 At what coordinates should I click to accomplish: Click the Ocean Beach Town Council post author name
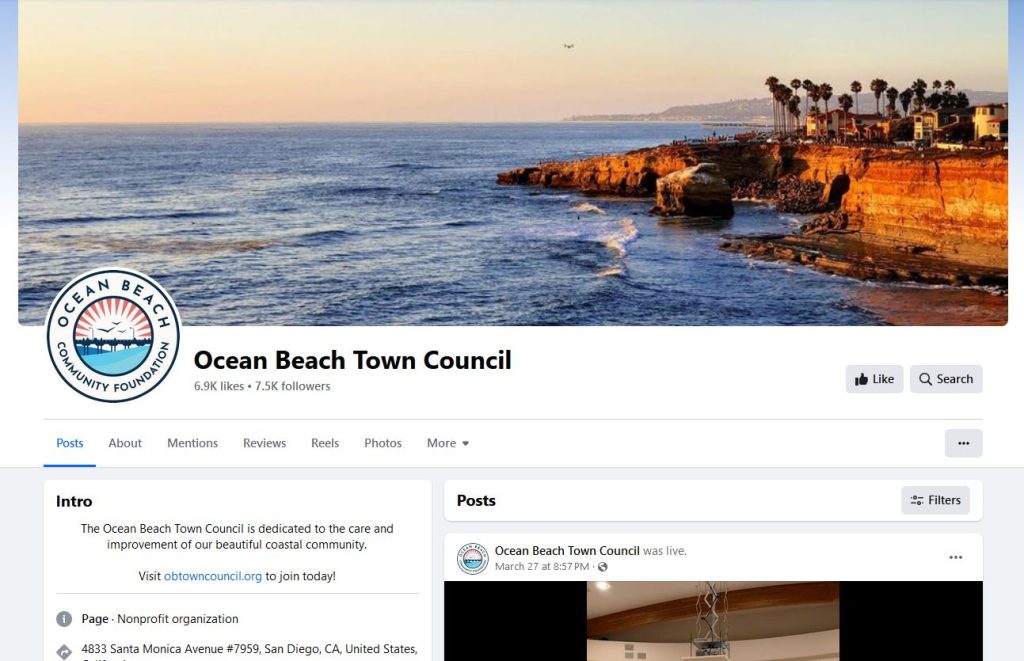click(x=567, y=551)
